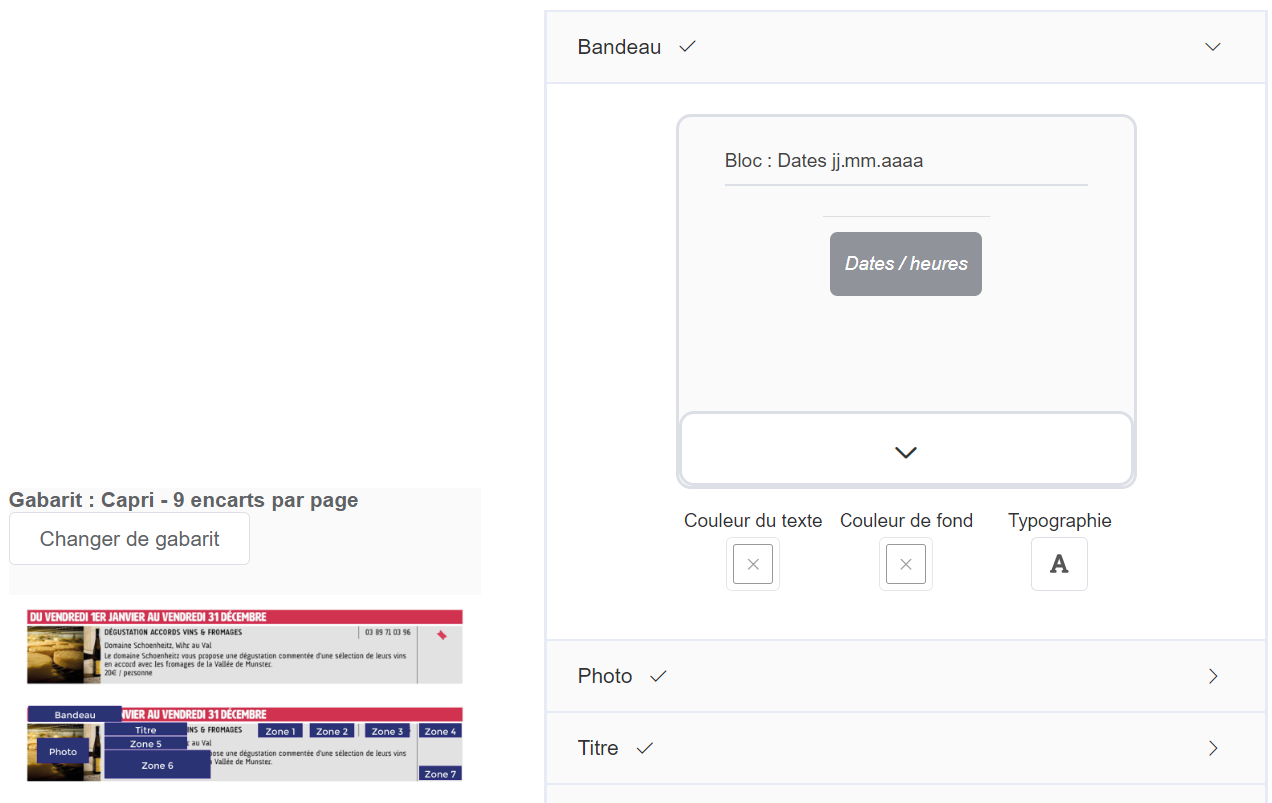Expand the block list down chevron

906,451
